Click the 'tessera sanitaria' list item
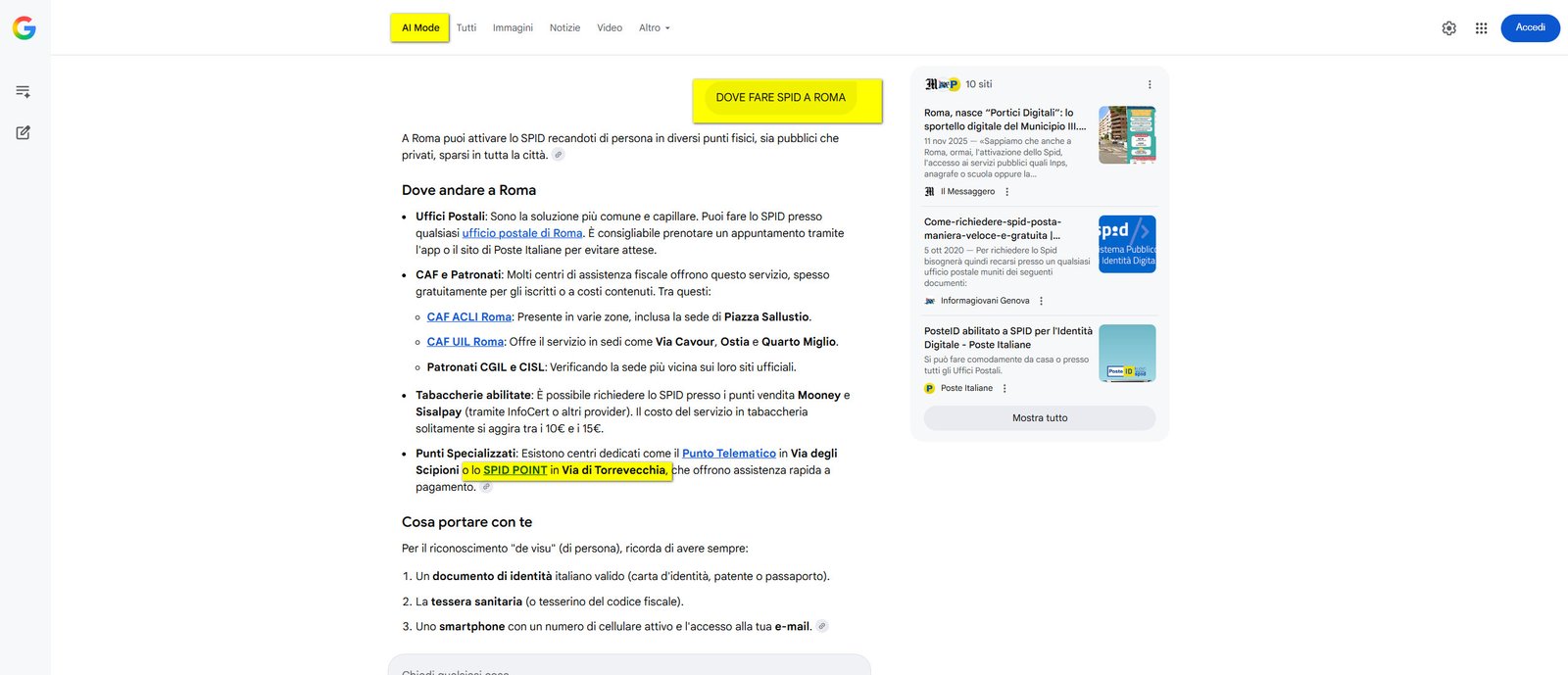The width and height of the screenshot is (1568, 675). click(x=476, y=602)
